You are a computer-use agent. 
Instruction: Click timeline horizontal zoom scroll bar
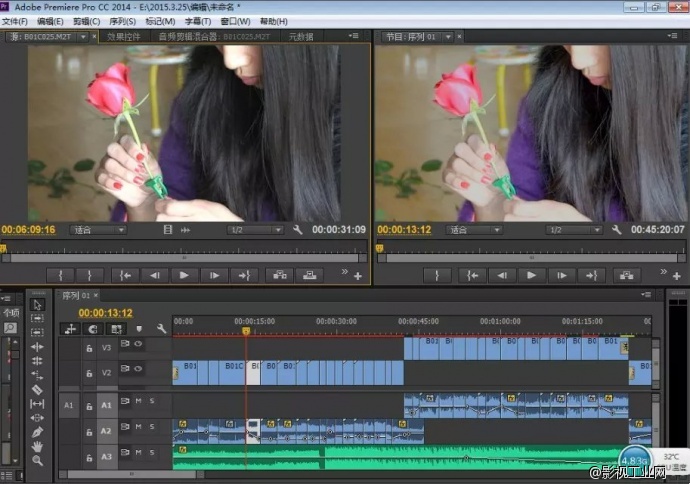click(132, 474)
